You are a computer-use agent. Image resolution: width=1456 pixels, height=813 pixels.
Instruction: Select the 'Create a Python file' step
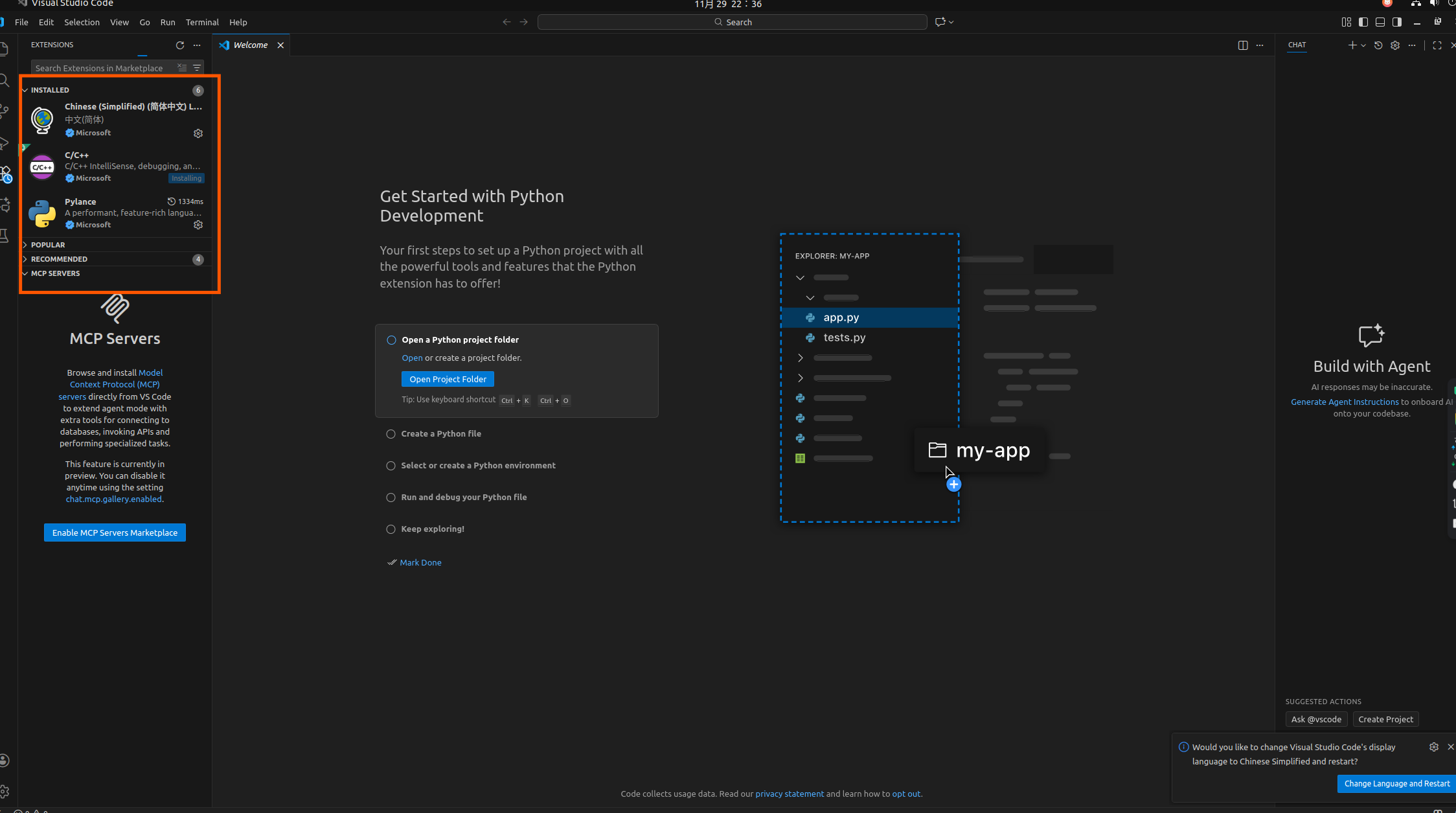pos(440,434)
